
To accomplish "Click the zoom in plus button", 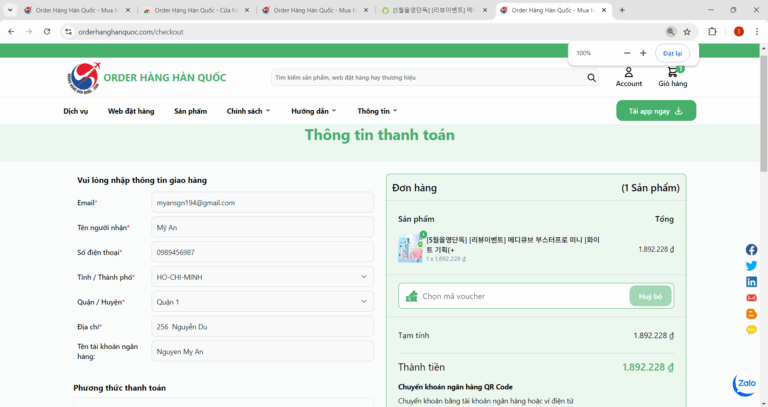I will pyautogui.click(x=643, y=53).
